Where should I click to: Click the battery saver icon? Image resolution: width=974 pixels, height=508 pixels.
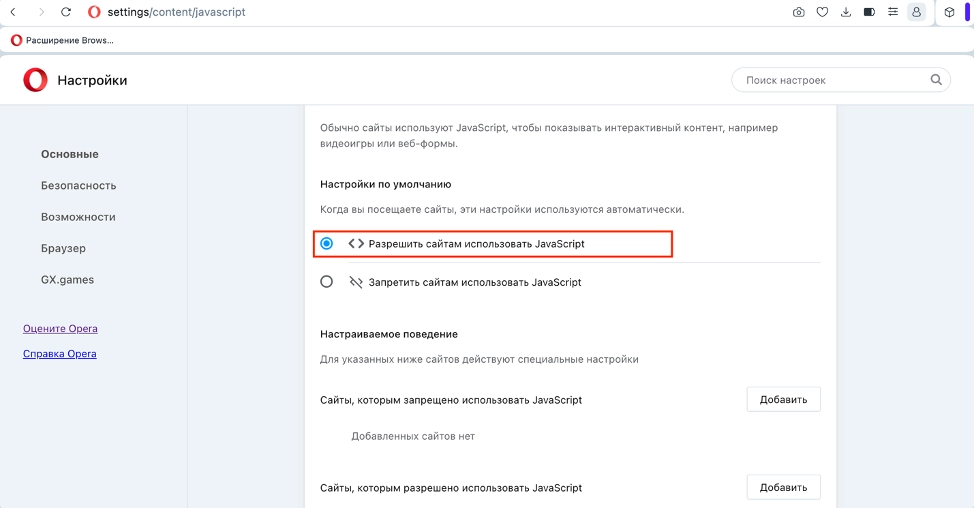(869, 12)
